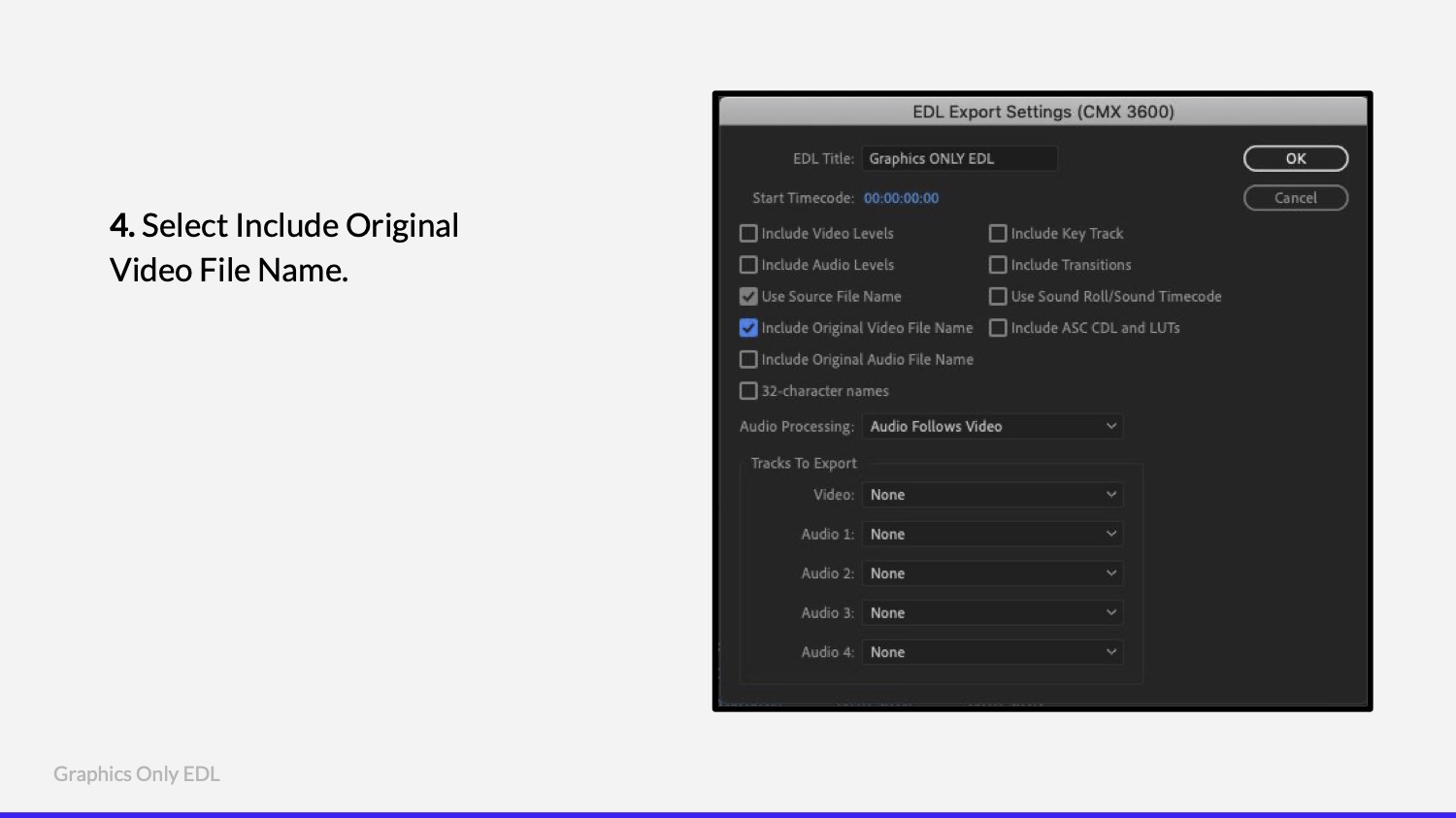Screen dimensions: 1456x818
Task: Open the Audio 4 track dropdown
Action: 992,652
